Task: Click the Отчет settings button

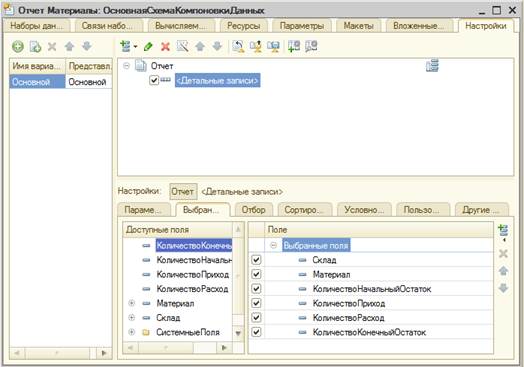Action: pyautogui.click(x=183, y=192)
